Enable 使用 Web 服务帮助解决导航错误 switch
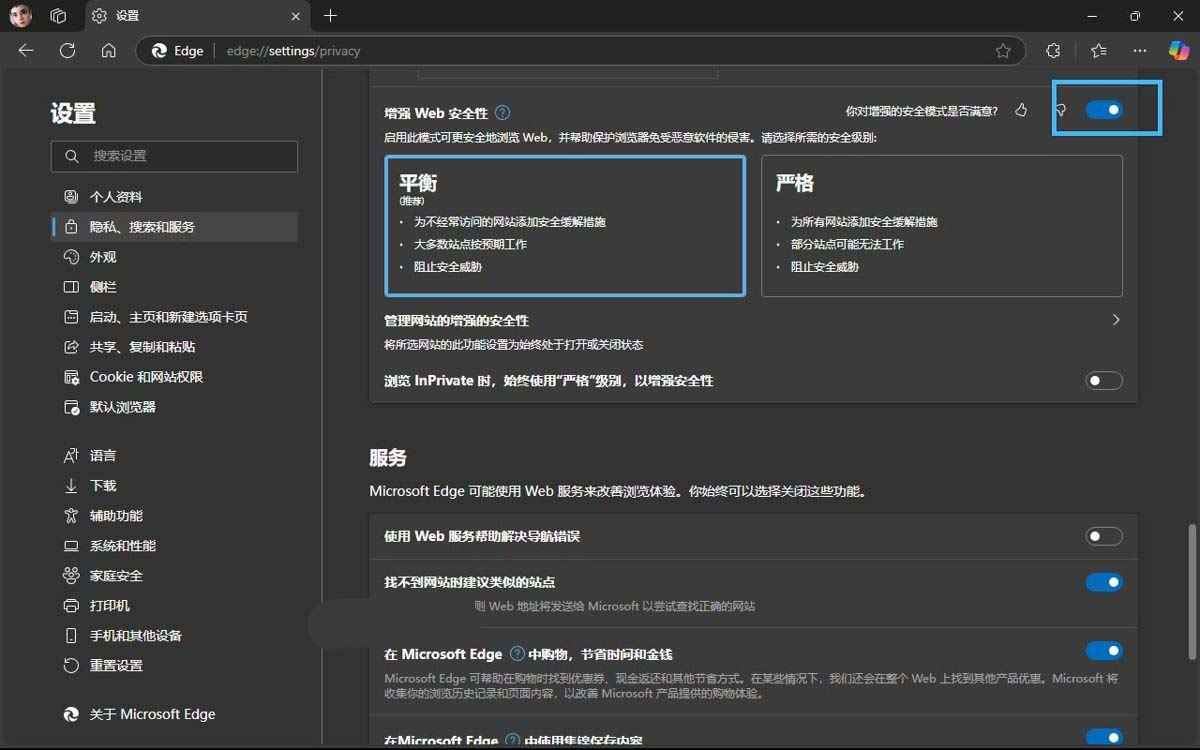Screen dimensions: 1200x750 point(1104,537)
